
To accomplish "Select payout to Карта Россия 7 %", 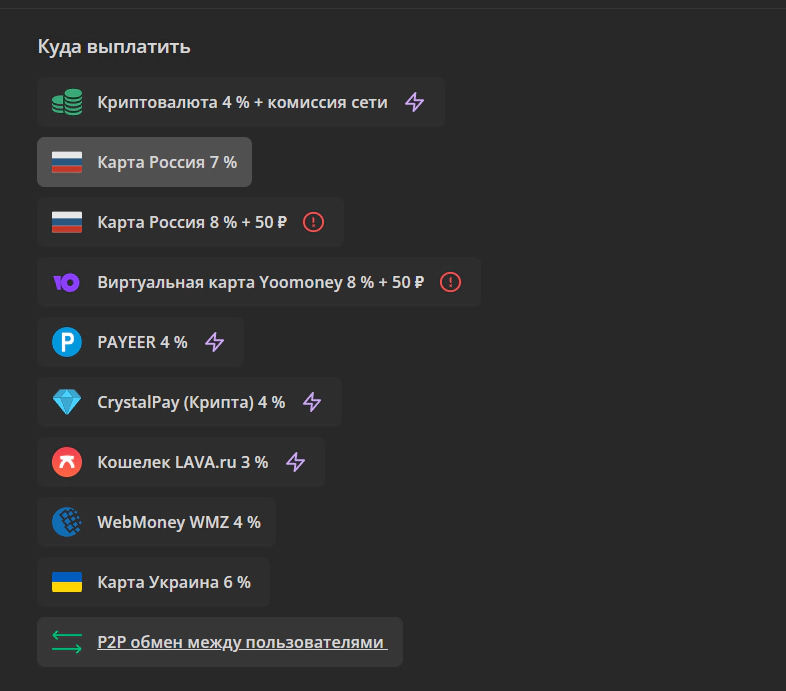I will 167,162.
